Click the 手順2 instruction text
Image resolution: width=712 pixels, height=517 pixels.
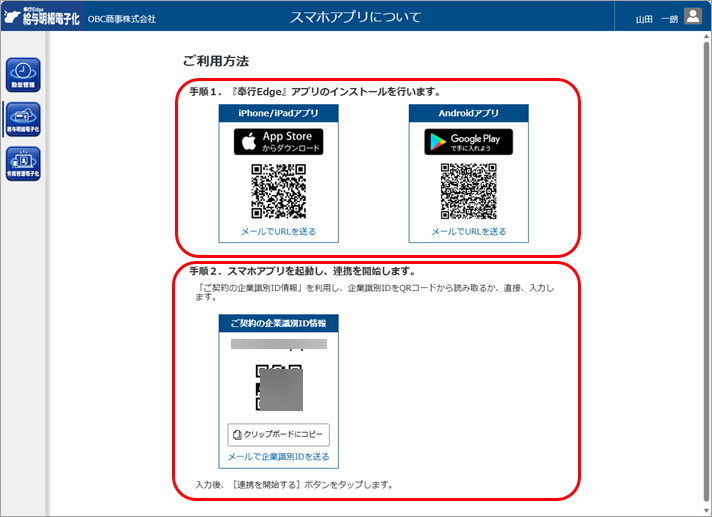(x=303, y=271)
